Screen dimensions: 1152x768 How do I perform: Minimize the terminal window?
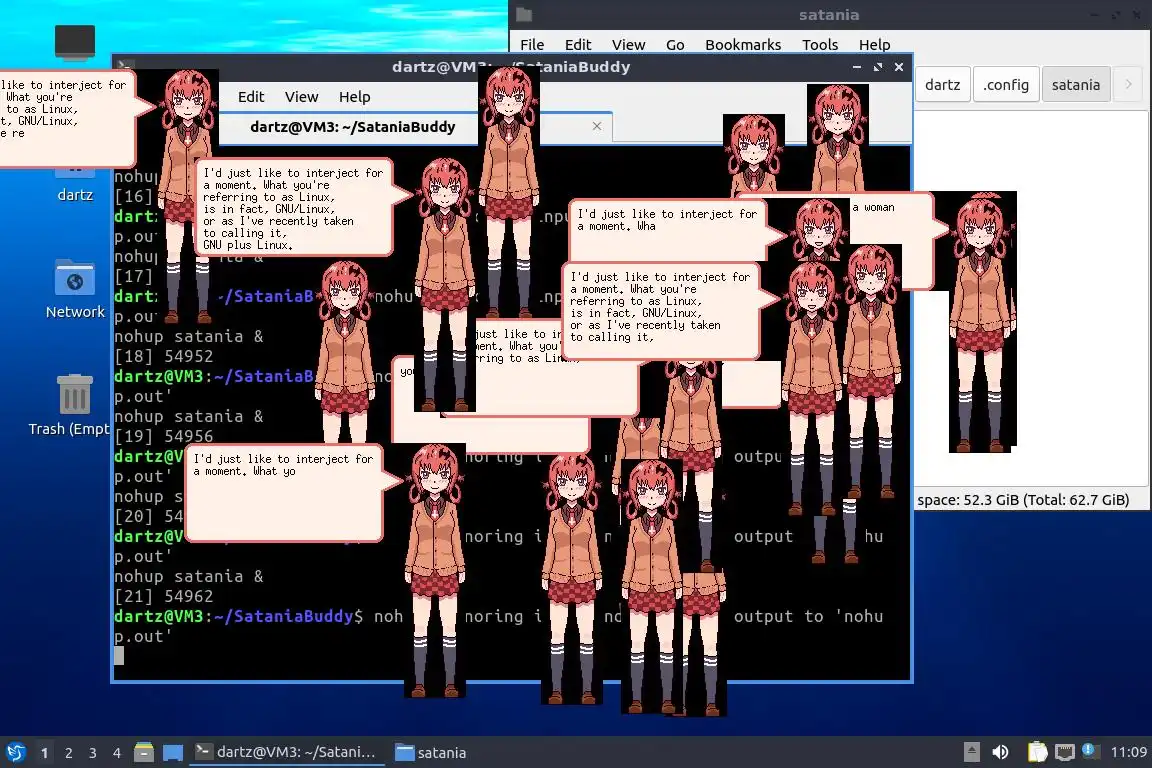click(x=857, y=67)
